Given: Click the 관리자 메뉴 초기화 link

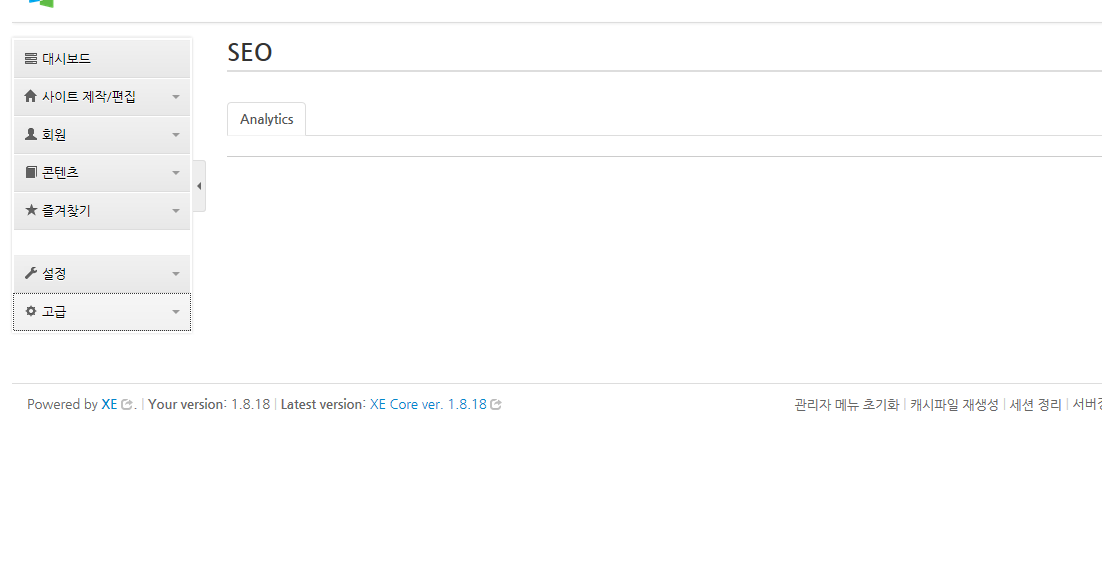Looking at the screenshot, I should [x=846, y=405].
